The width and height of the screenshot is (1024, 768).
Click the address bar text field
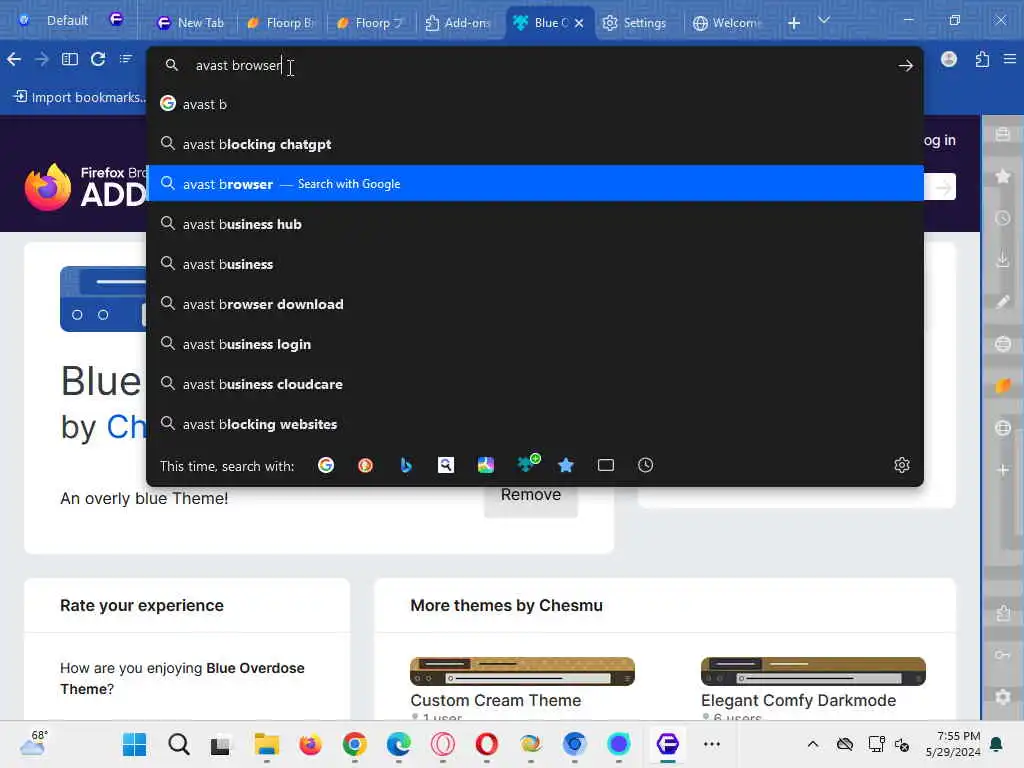click(536, 65)
